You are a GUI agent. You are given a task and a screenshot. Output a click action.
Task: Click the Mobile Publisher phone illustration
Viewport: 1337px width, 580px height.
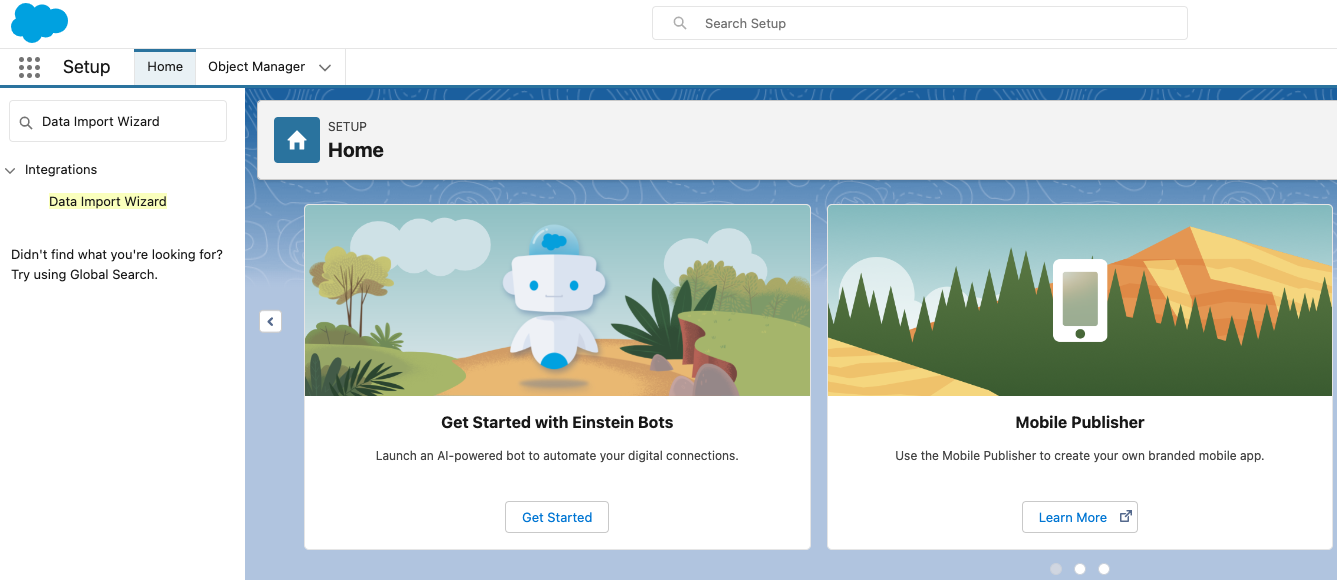tap(1079, 300)
